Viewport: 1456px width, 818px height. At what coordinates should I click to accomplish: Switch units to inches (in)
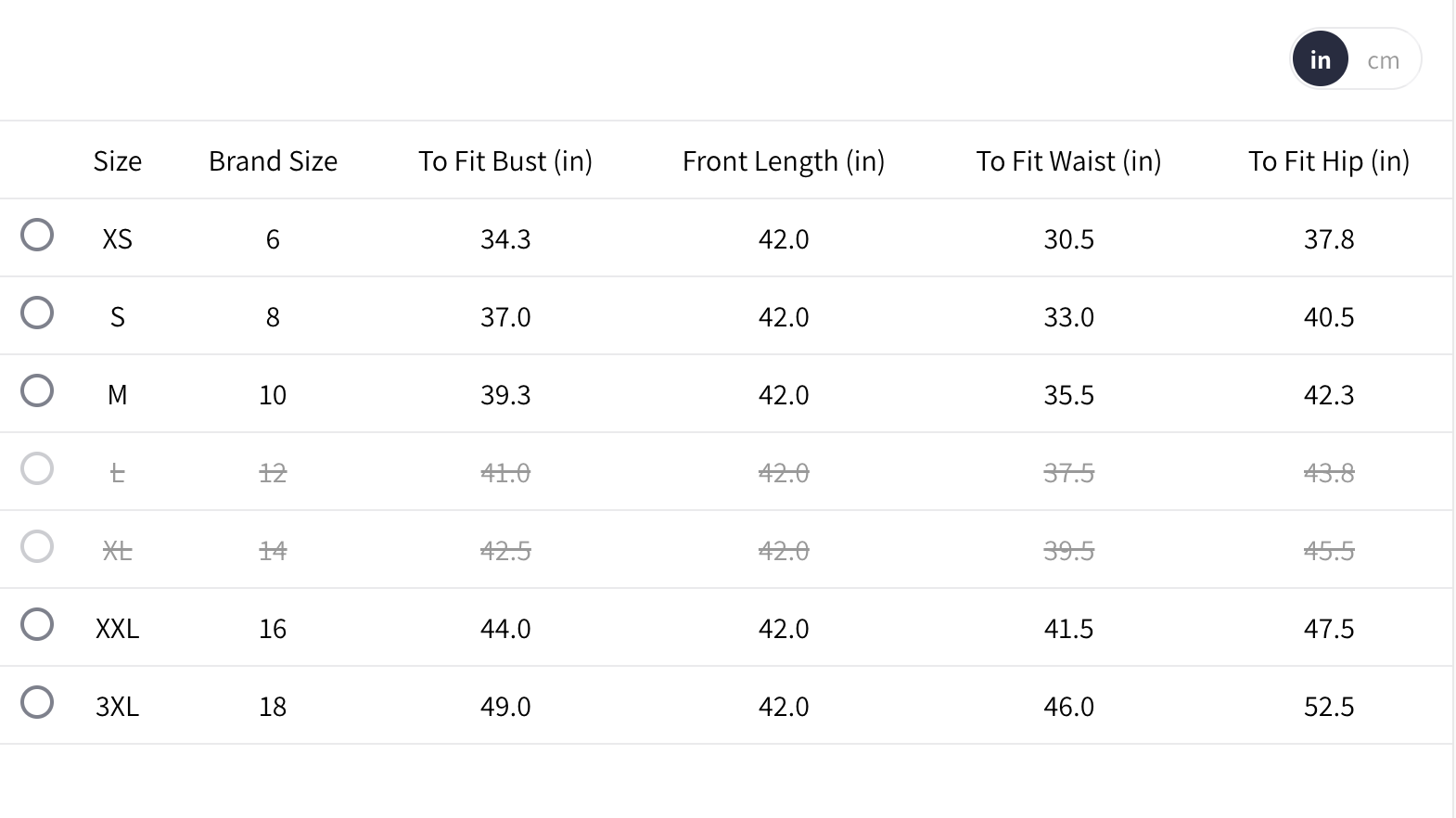point(1320,60)
